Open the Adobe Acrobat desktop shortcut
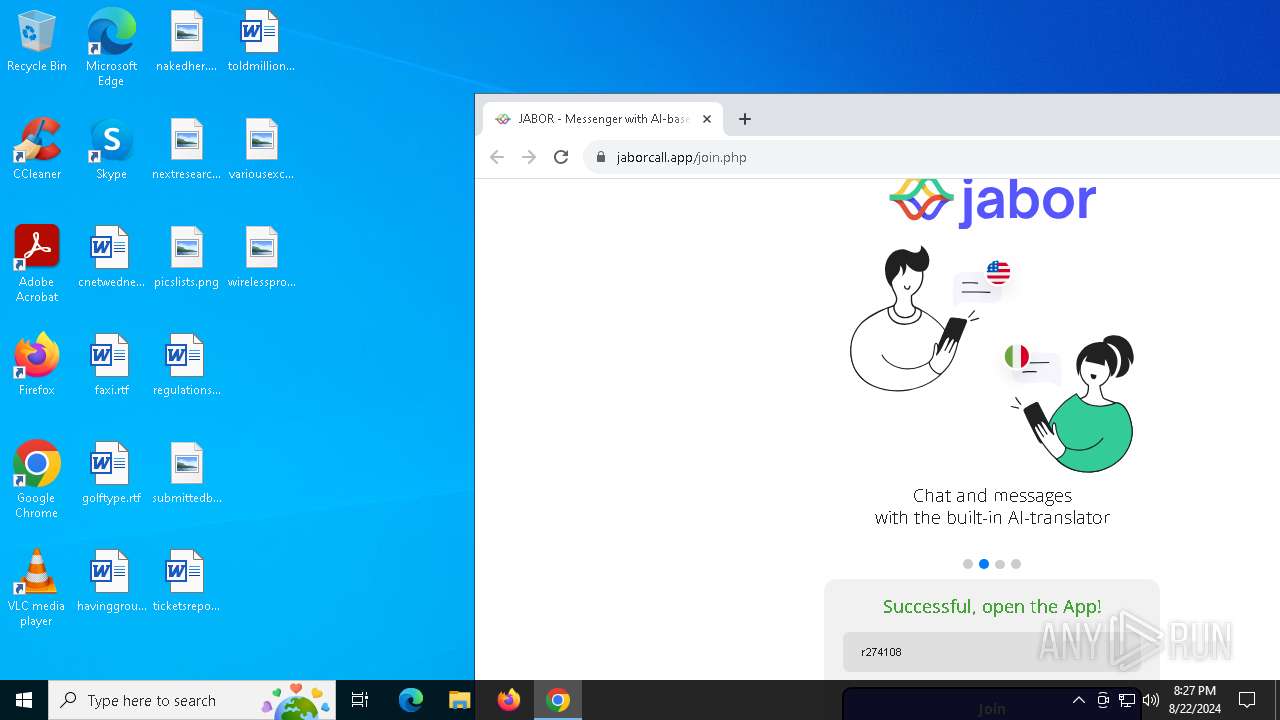This screenshot has width=1280, height=720. [37, 264]
